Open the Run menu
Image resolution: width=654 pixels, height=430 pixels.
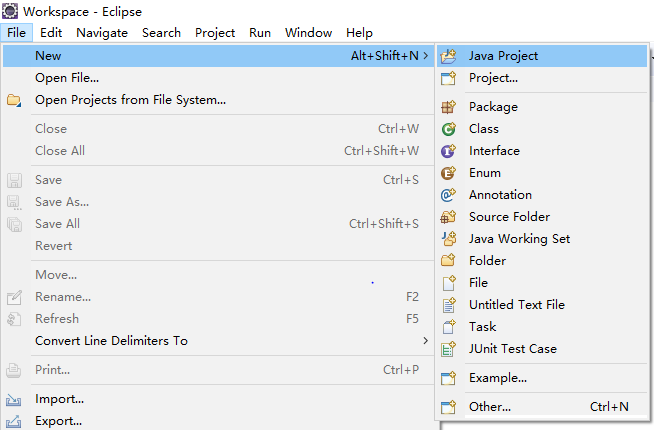pyautogui.click(x=260, y=33)
